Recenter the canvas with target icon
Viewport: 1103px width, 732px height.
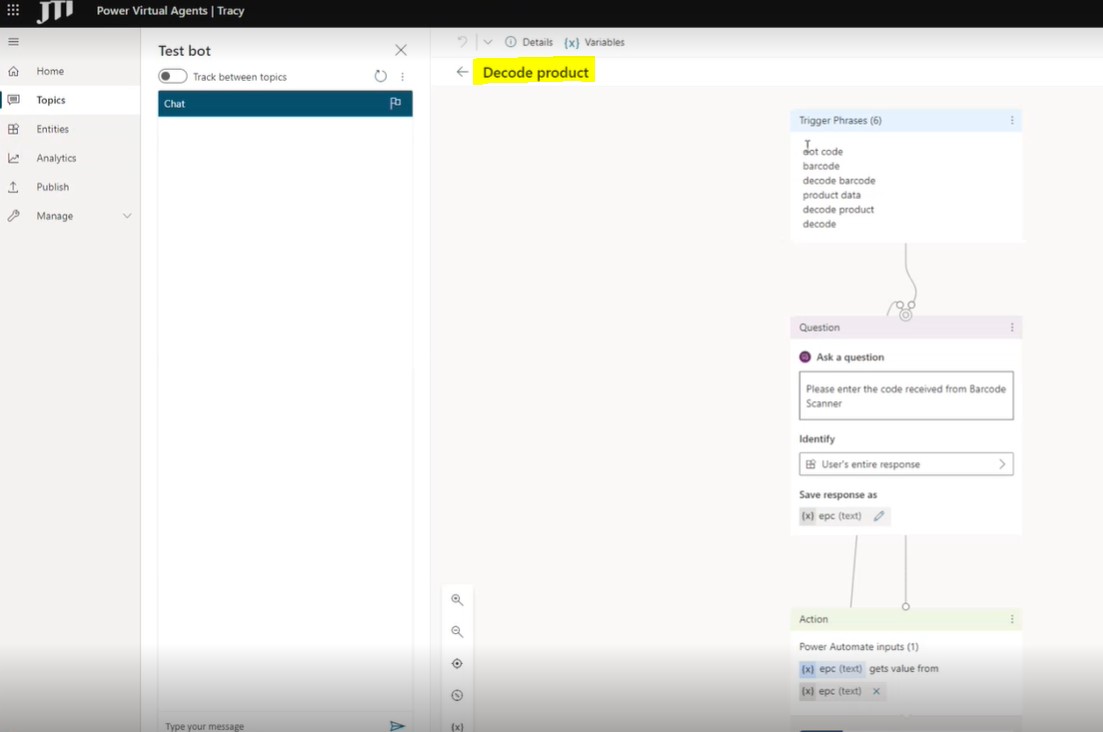click(457, 663)
